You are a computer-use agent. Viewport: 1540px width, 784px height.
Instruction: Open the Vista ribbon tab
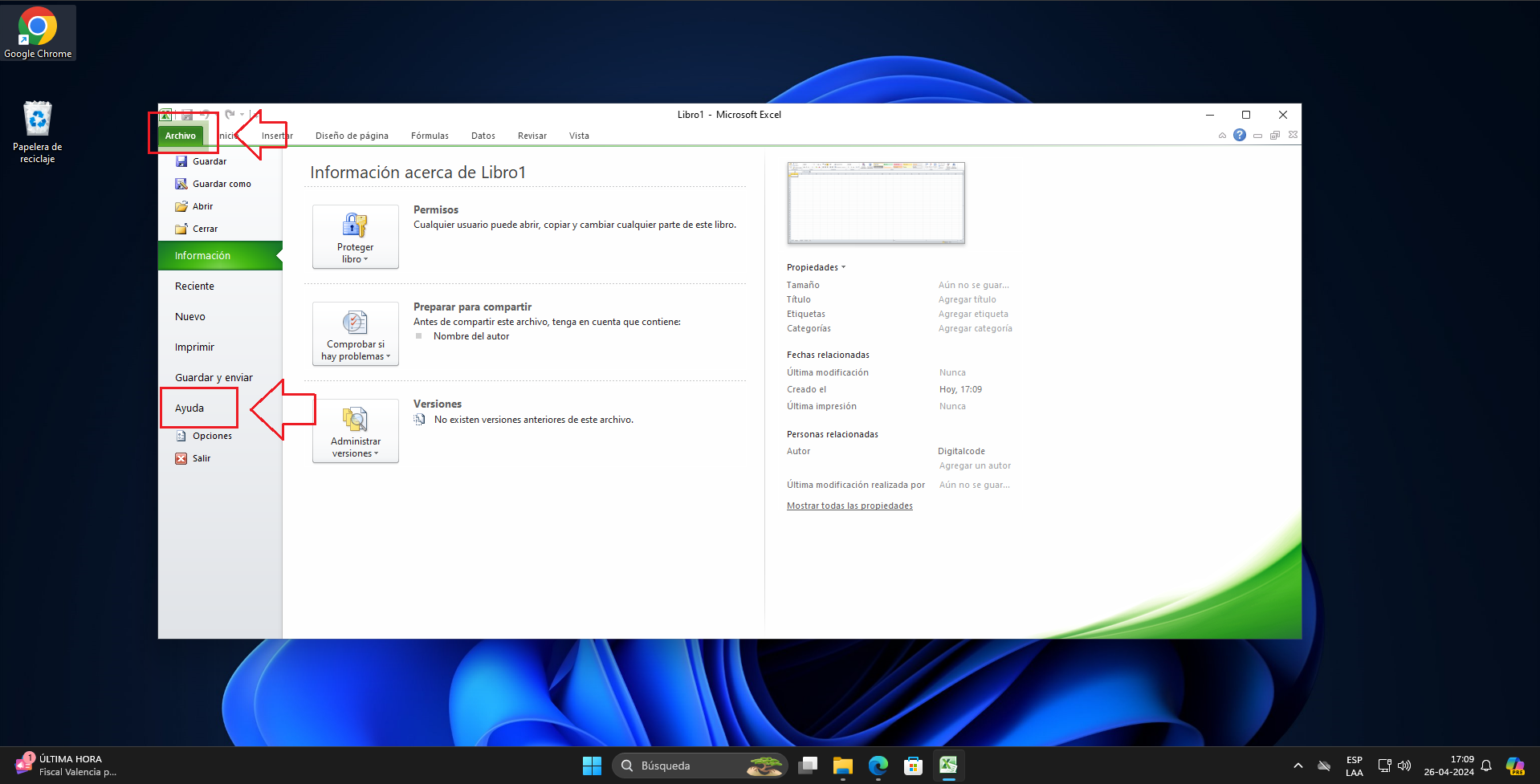579,136
